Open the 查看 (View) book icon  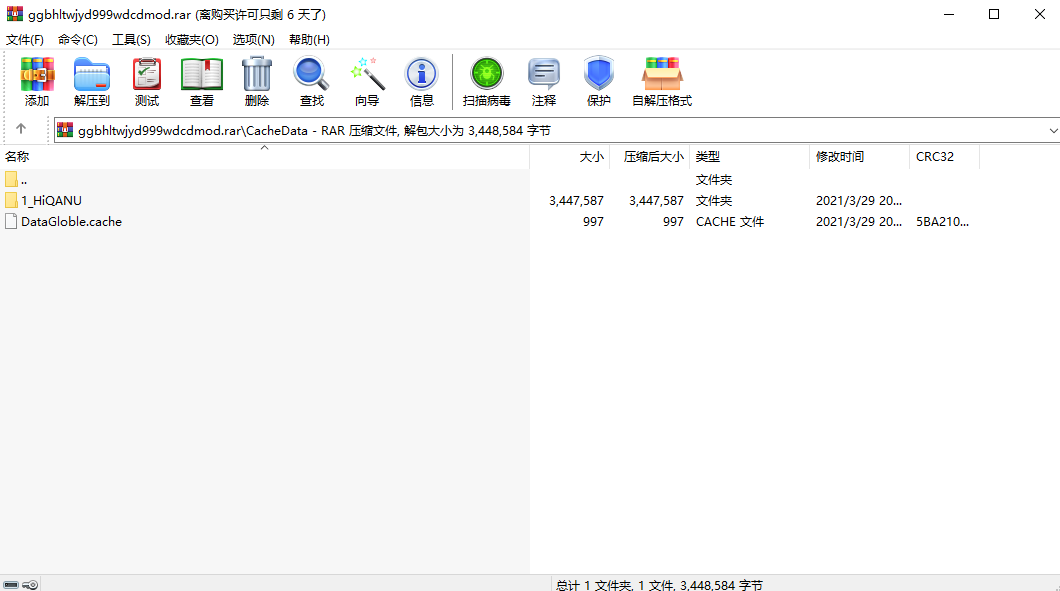point(201,74)
